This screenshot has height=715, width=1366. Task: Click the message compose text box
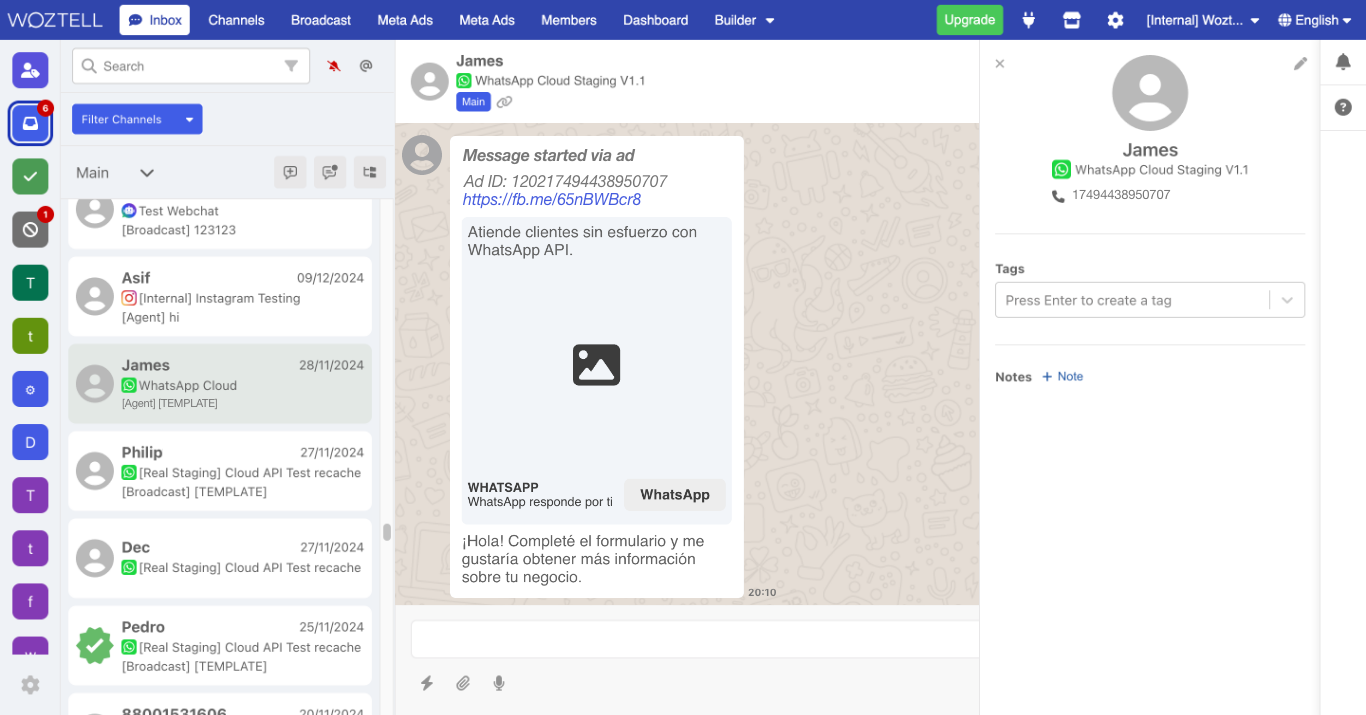pos(695,639)
